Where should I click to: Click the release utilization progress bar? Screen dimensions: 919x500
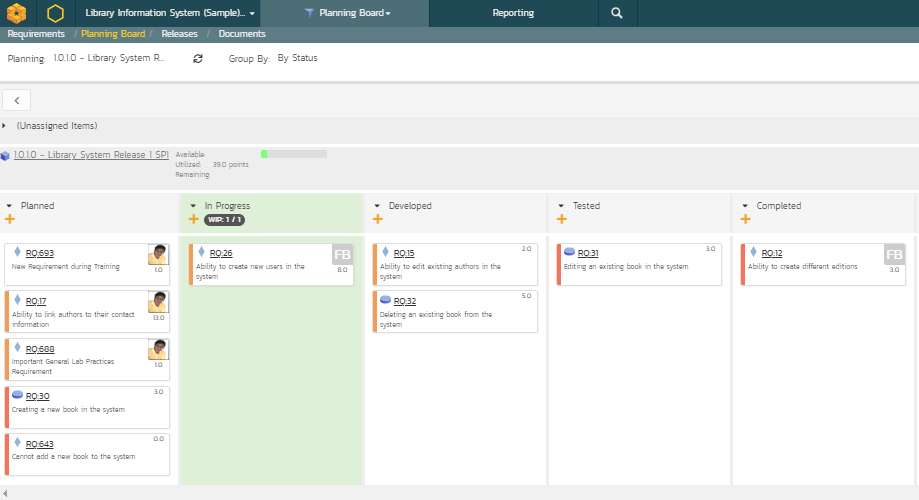tap(293, 154)
